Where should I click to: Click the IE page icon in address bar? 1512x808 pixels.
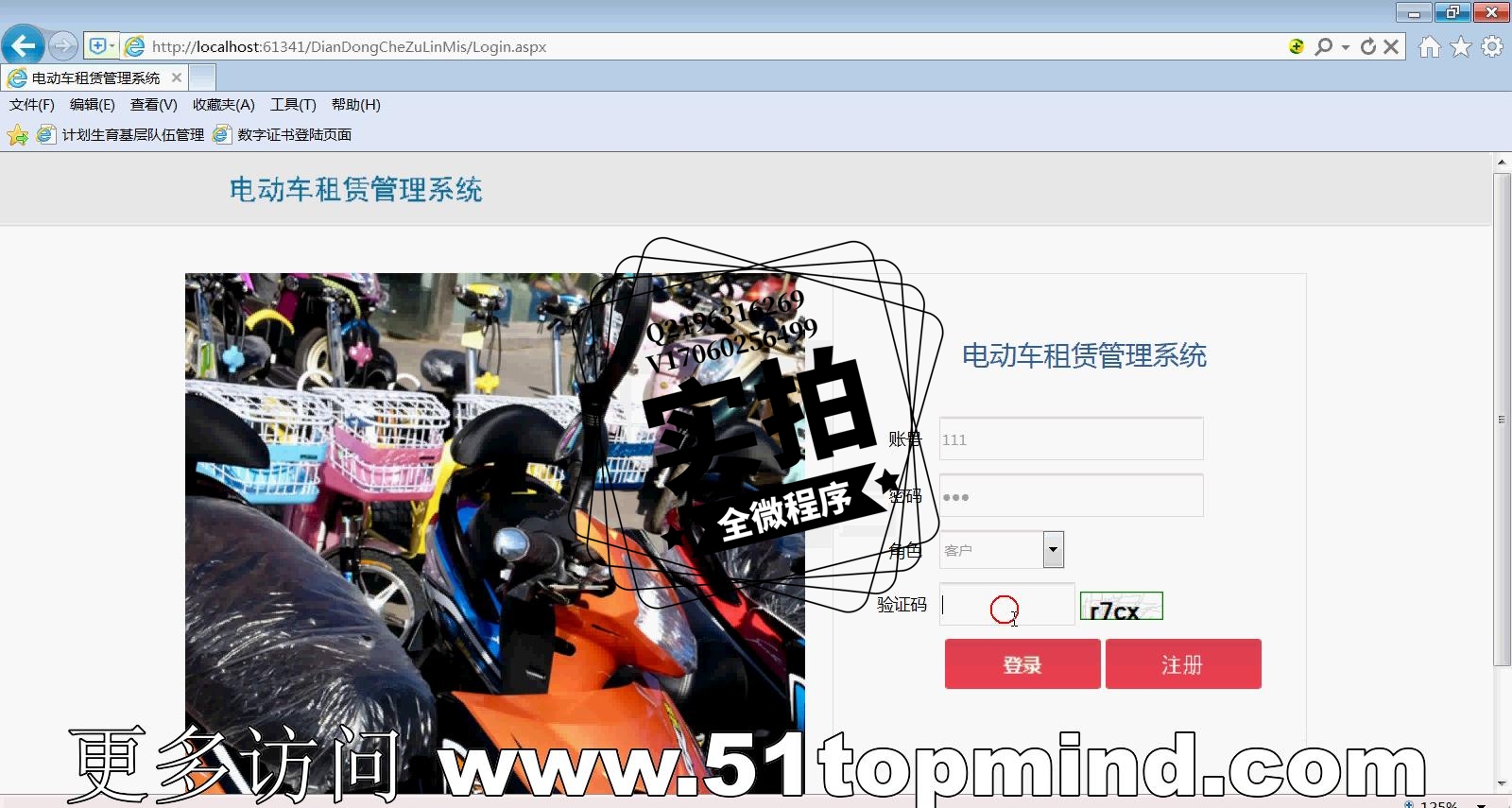pos(135,46)
